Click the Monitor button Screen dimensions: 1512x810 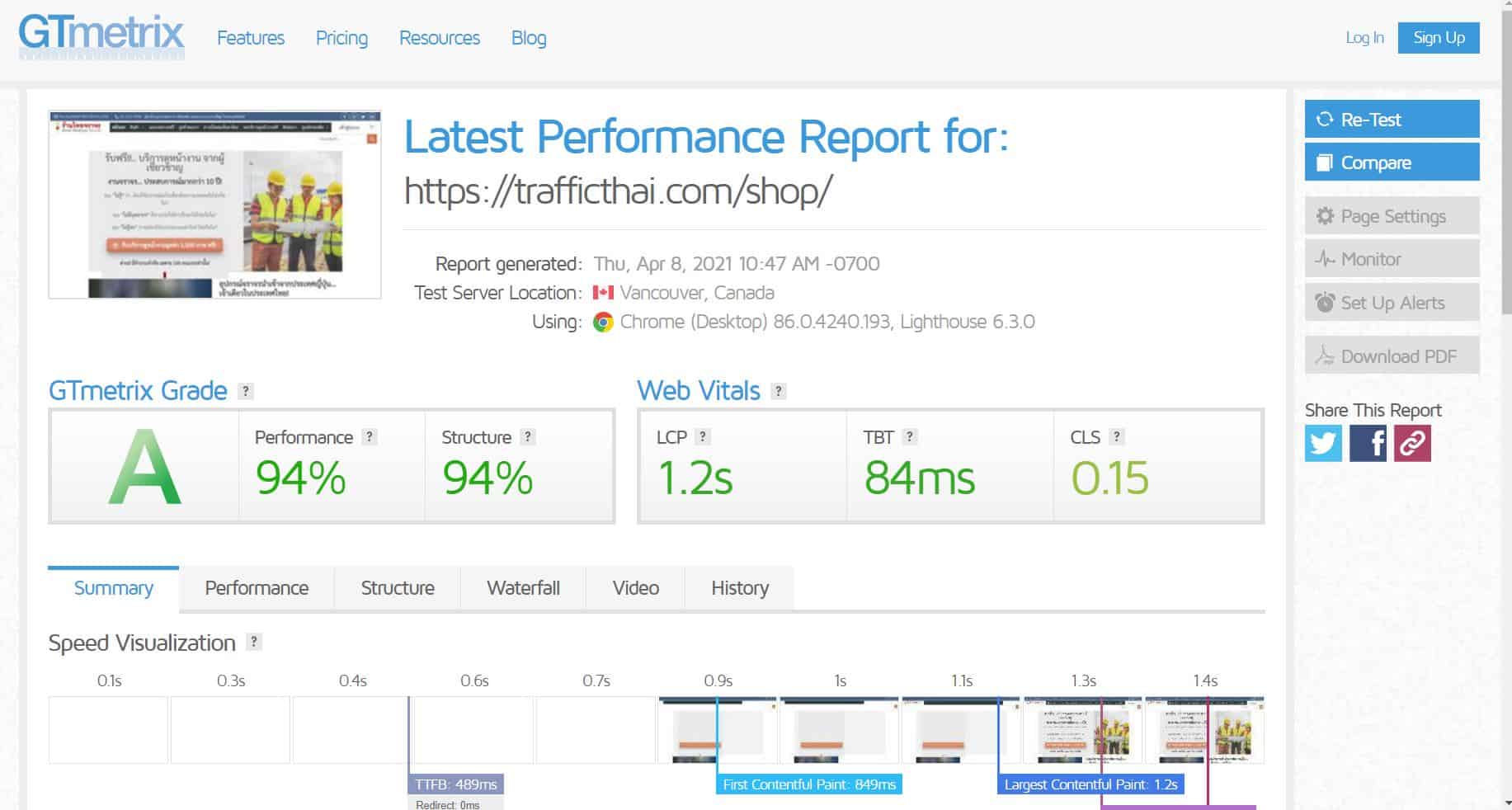pyautogui.click(x=1392, y=259)
